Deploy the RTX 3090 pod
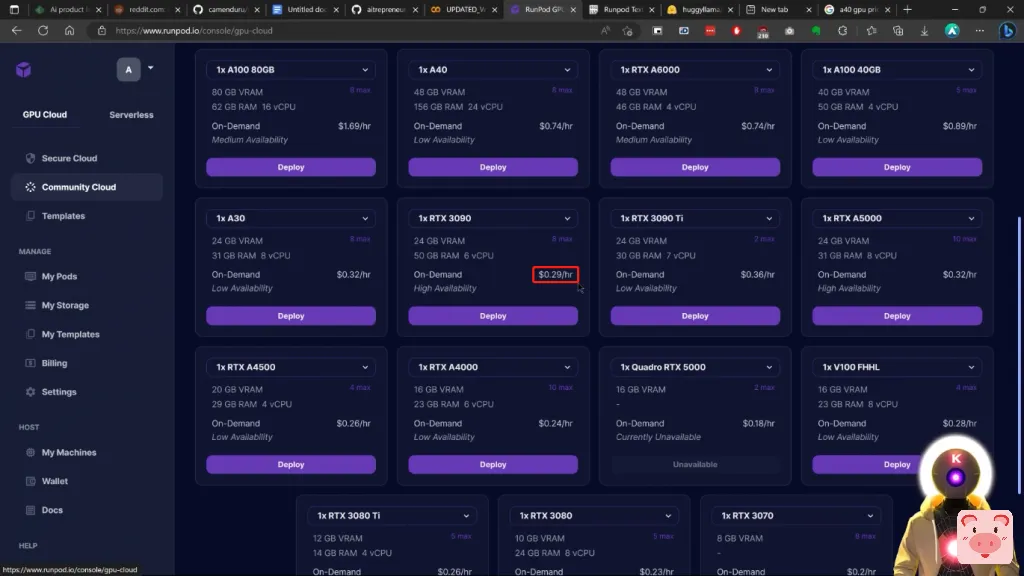Image resolution: width=1024 pixels, height=576 pixels. (493, 316)
